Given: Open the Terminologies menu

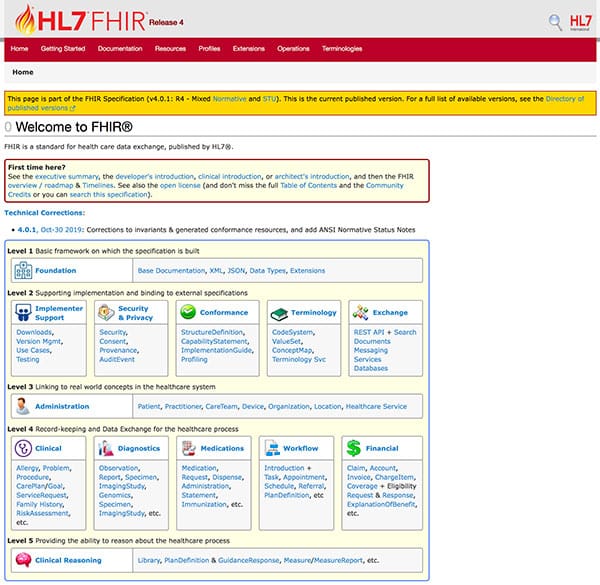Looking at the screenshot, I should (x=342, y=49).
